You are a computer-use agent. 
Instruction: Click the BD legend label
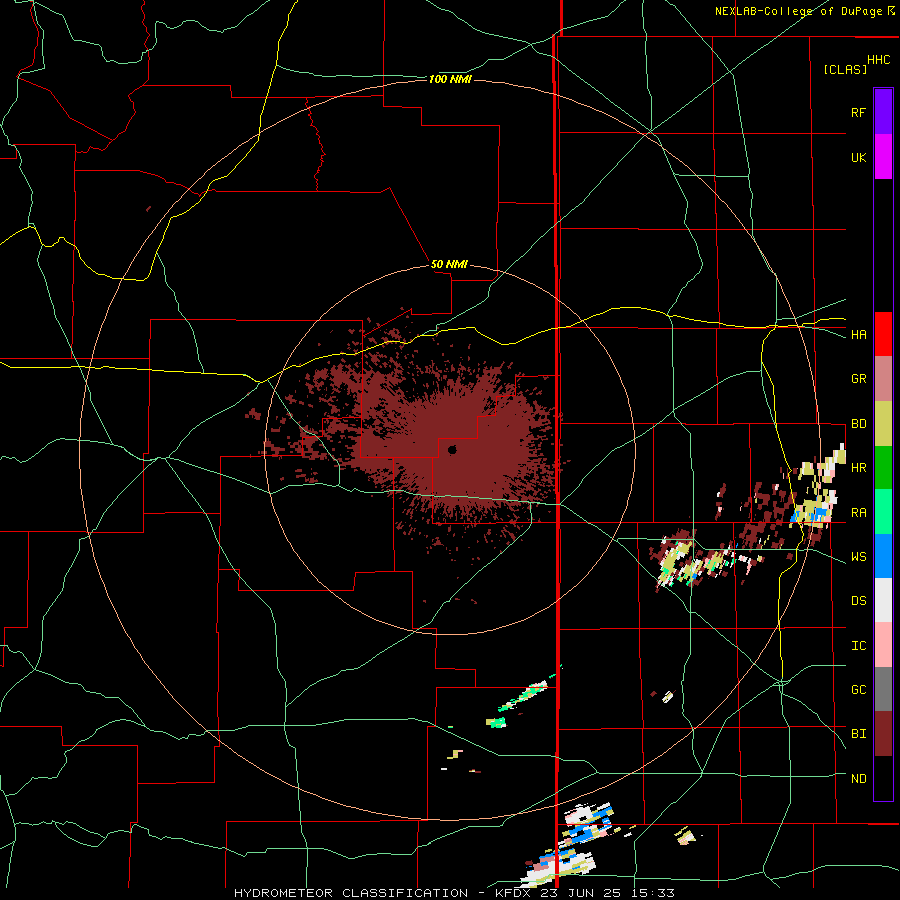click(858, 424)
